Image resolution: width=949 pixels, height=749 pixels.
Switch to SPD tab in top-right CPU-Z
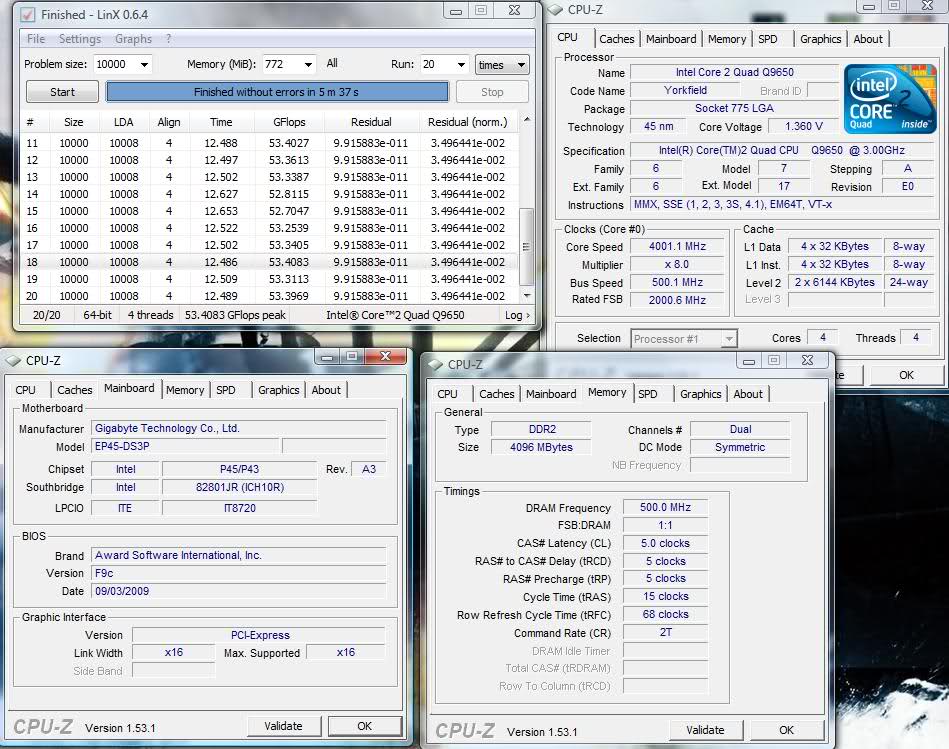point(767,39)
